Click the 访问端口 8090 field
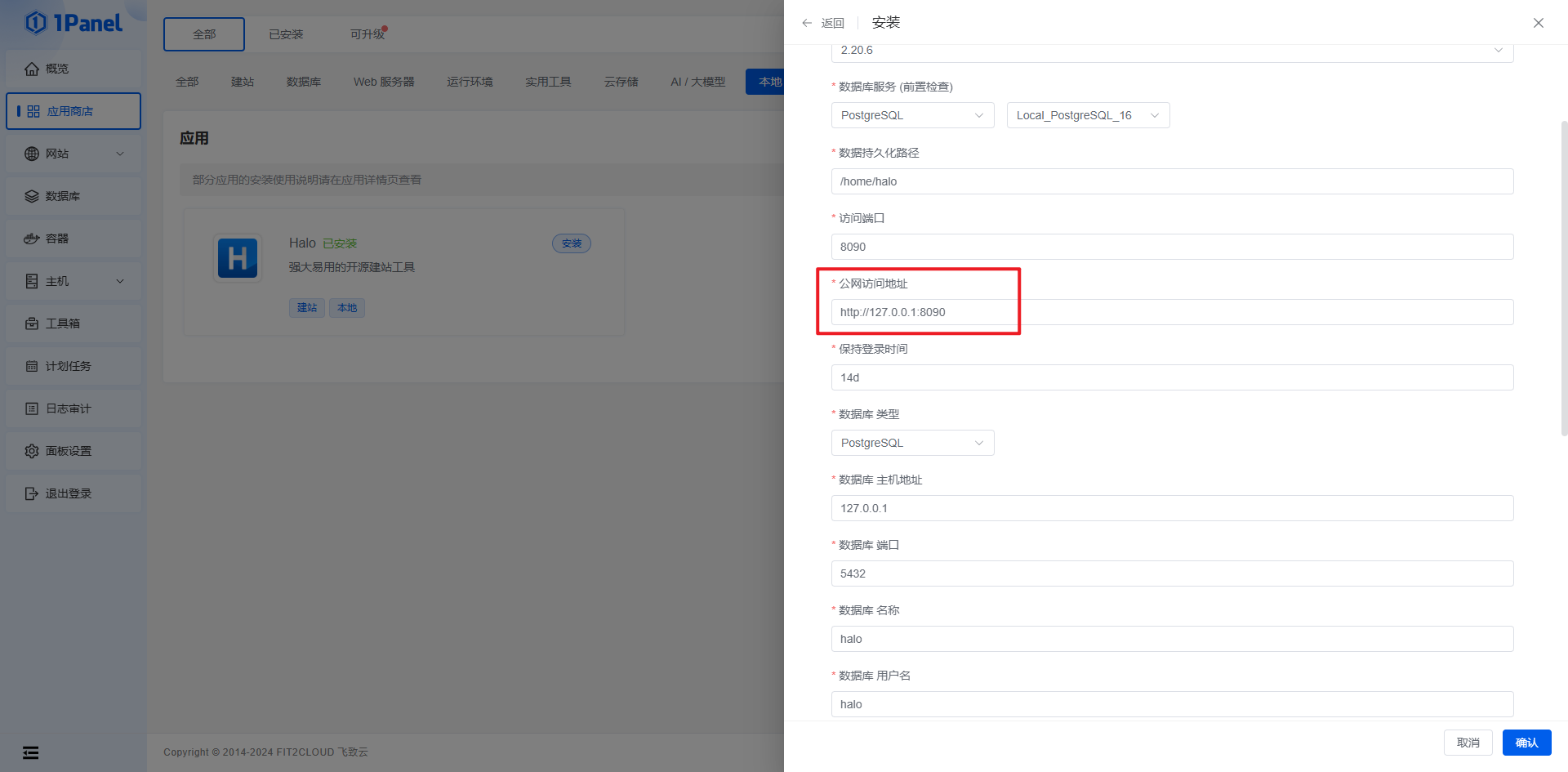This screenshot has height=772, width=1568. [x=1172, y=247]
